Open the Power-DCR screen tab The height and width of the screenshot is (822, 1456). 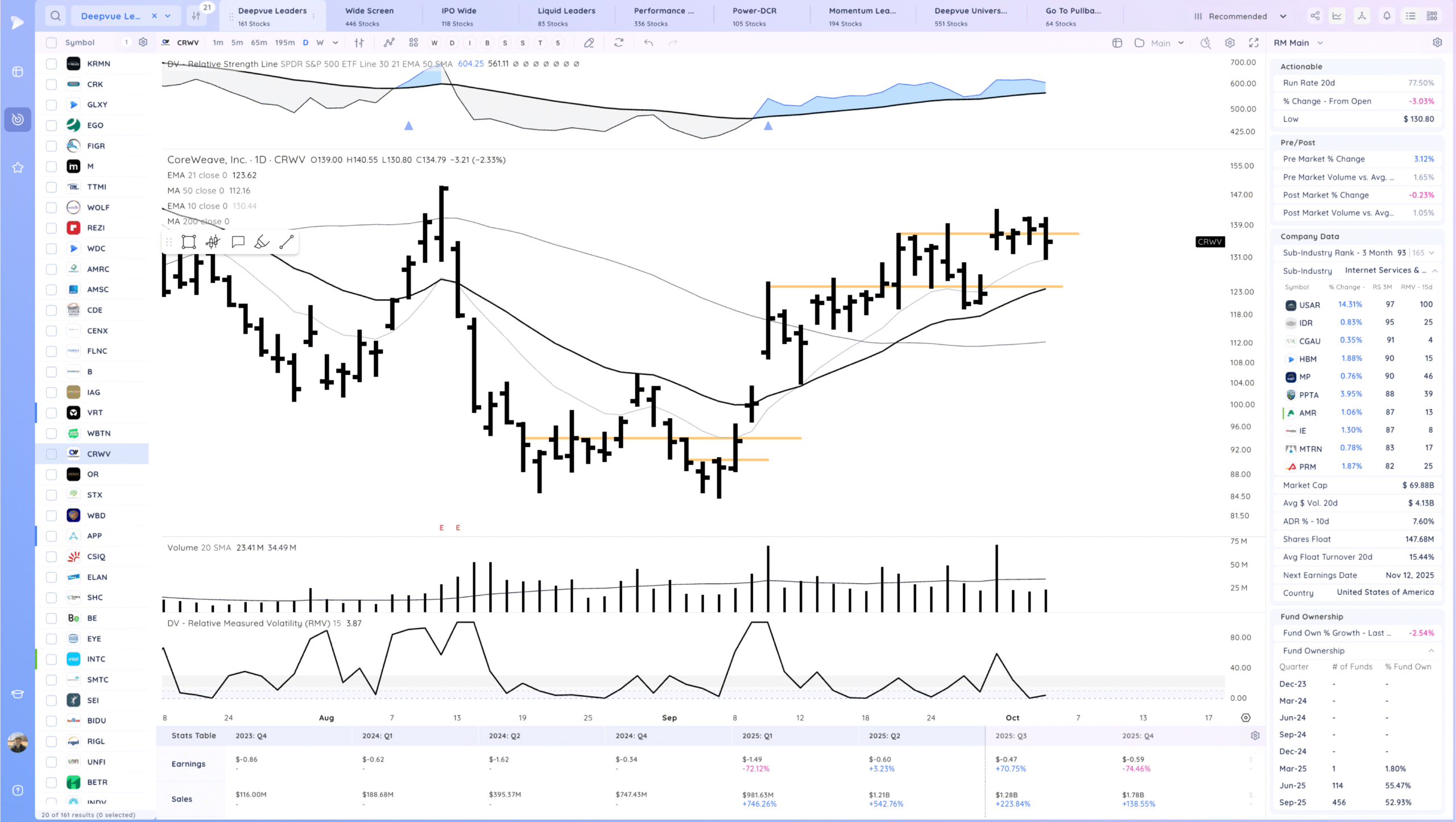point(754,16)
